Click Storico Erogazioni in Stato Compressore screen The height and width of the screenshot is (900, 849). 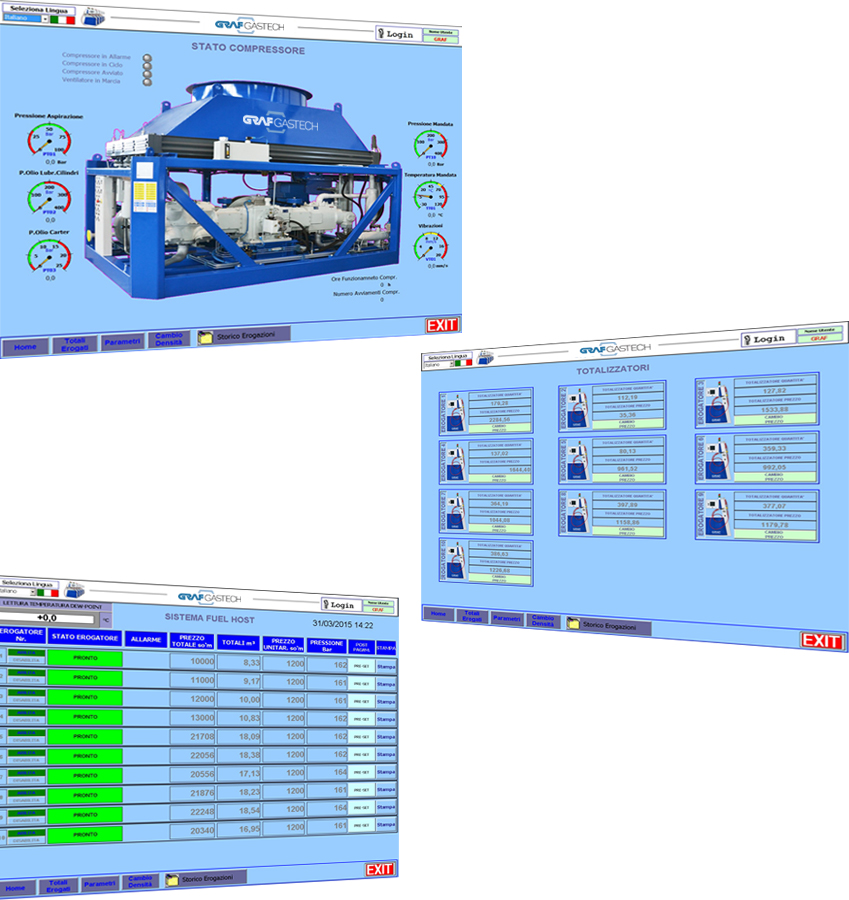[243, 336]
